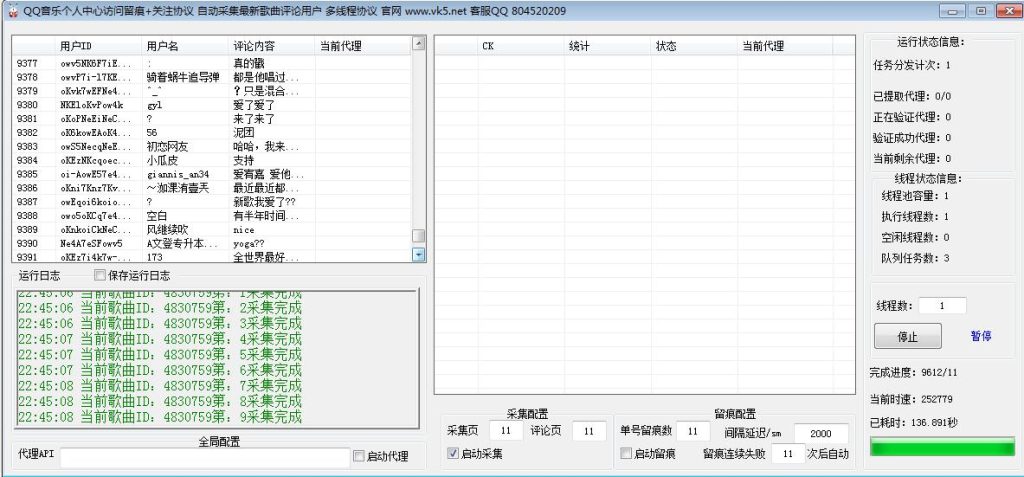Toggle the 启动留痕 checkbox
The image size is (1024, 477).
pos(626,454)
